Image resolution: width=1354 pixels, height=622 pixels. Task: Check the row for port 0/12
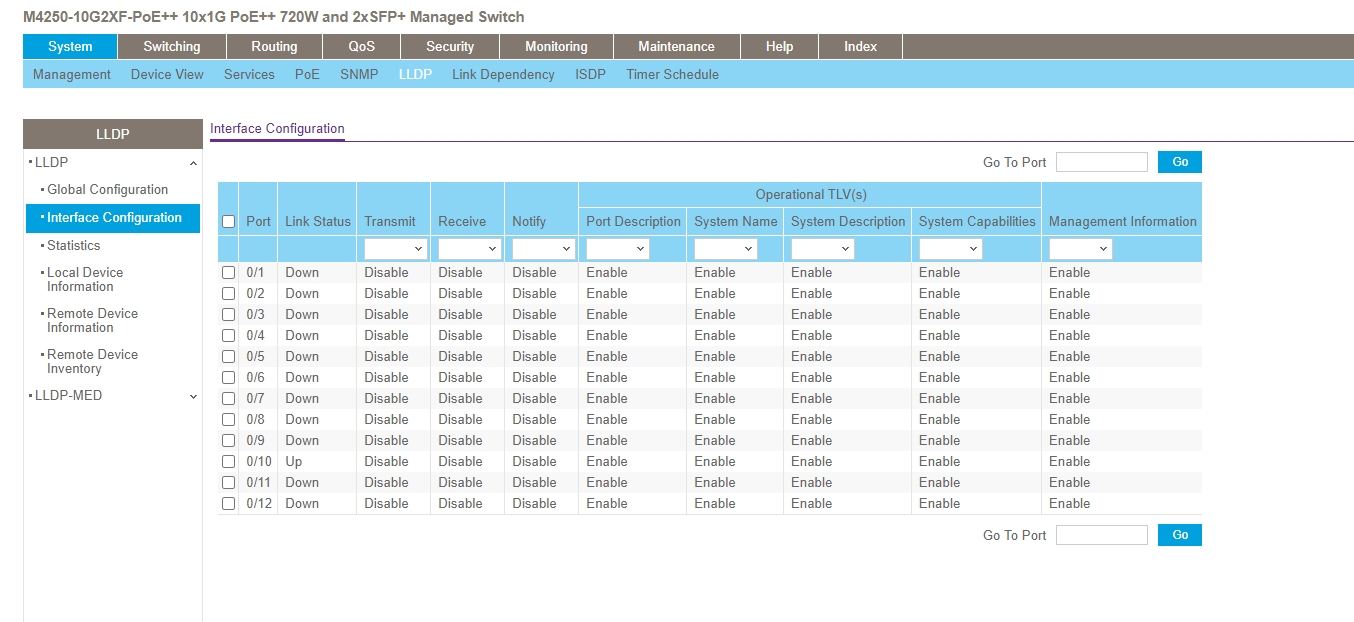228,504
